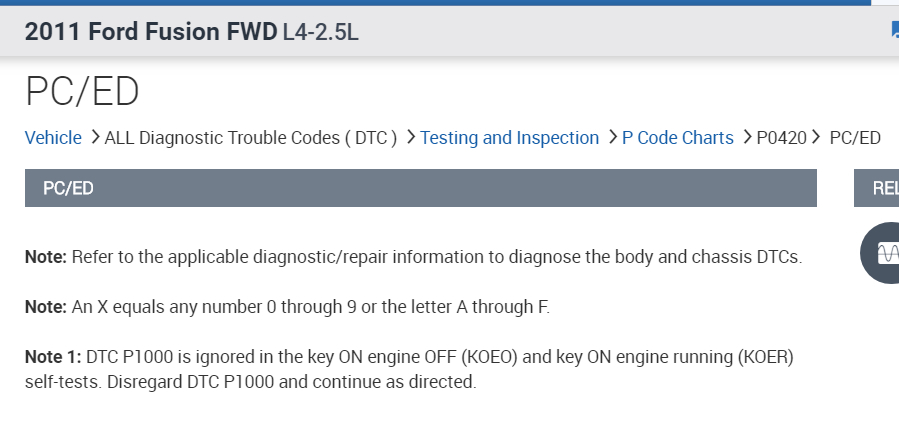The image size is (899, 427).
Task: Open the REL panel header on right
Action: tap(882, 188)
